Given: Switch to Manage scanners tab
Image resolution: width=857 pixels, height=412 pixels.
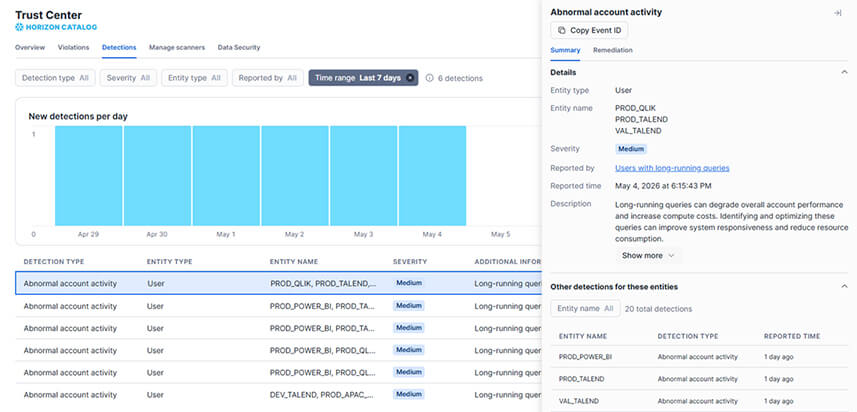Looking at the screenshot, I should (x=177, y=48).
